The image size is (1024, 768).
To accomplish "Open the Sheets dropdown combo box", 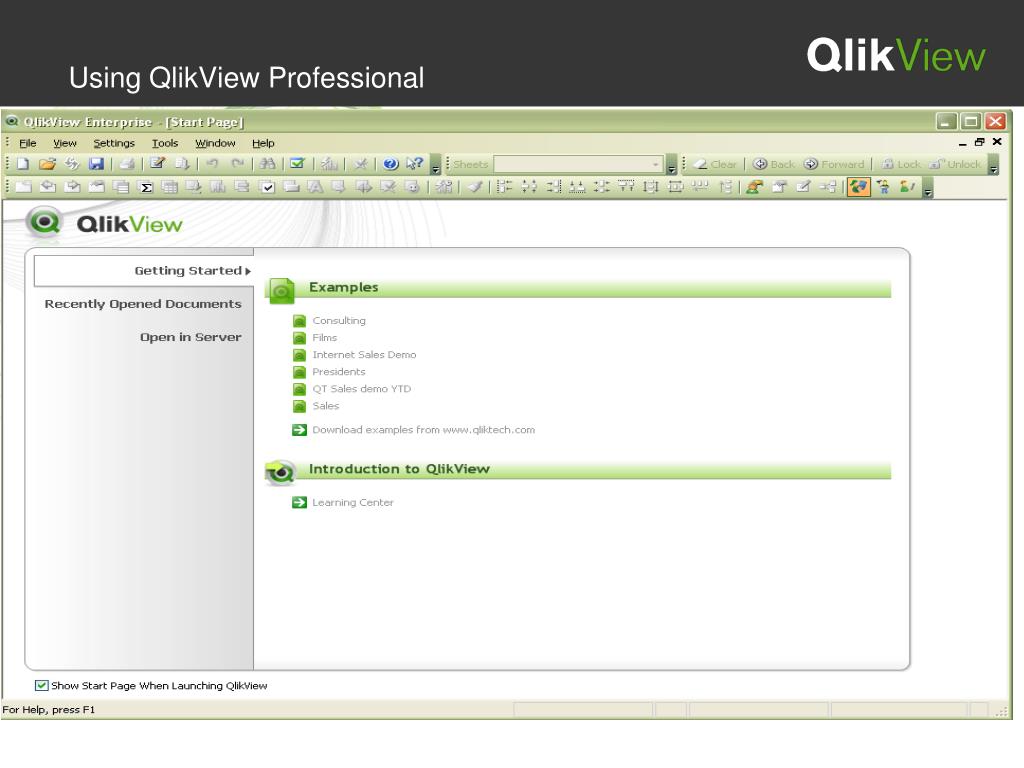I will pyautogui.click(x=579, y=165).
